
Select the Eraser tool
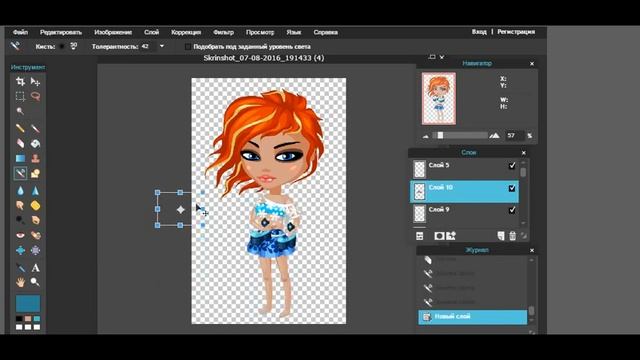pos(20,143)
